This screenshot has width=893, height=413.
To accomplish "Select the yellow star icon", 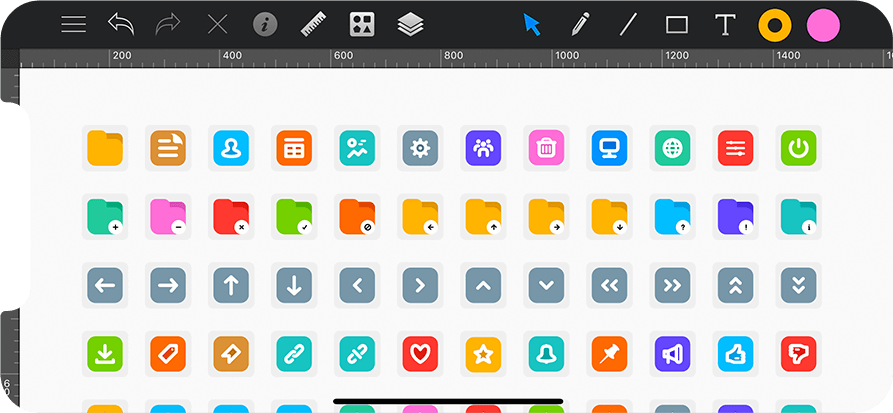I will [484, 354].
